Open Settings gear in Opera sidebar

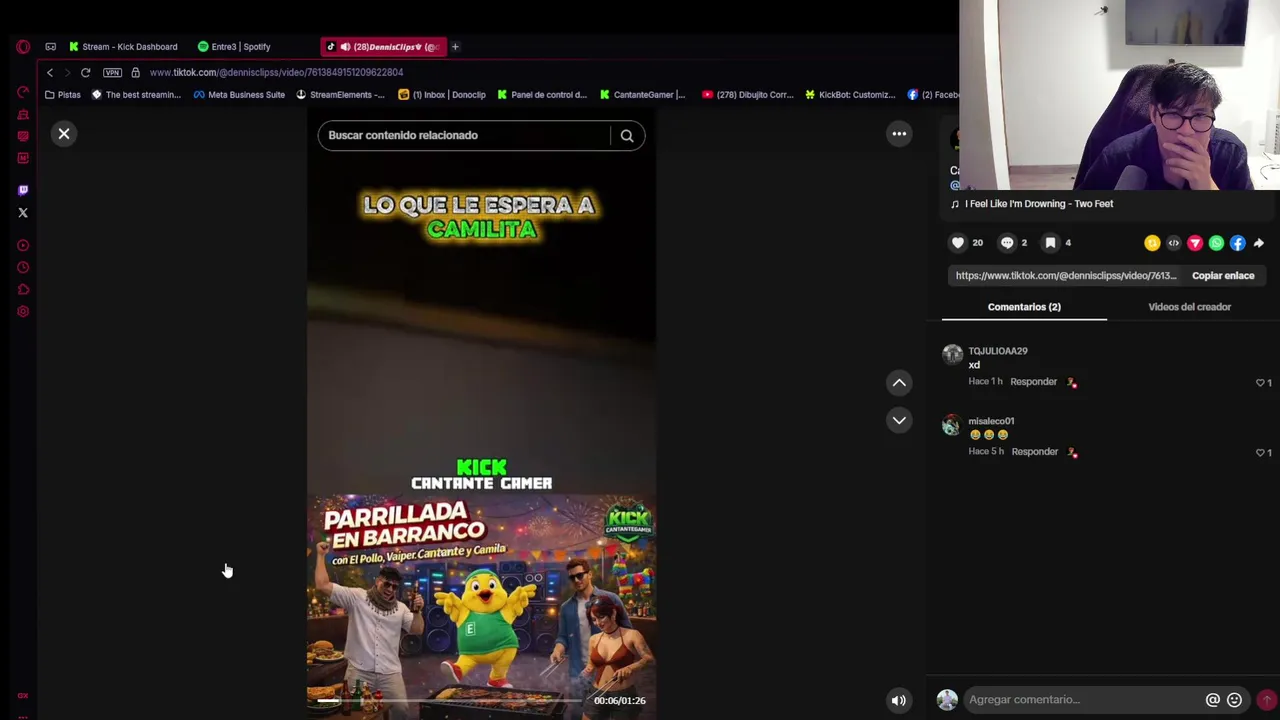click(23, 312)
